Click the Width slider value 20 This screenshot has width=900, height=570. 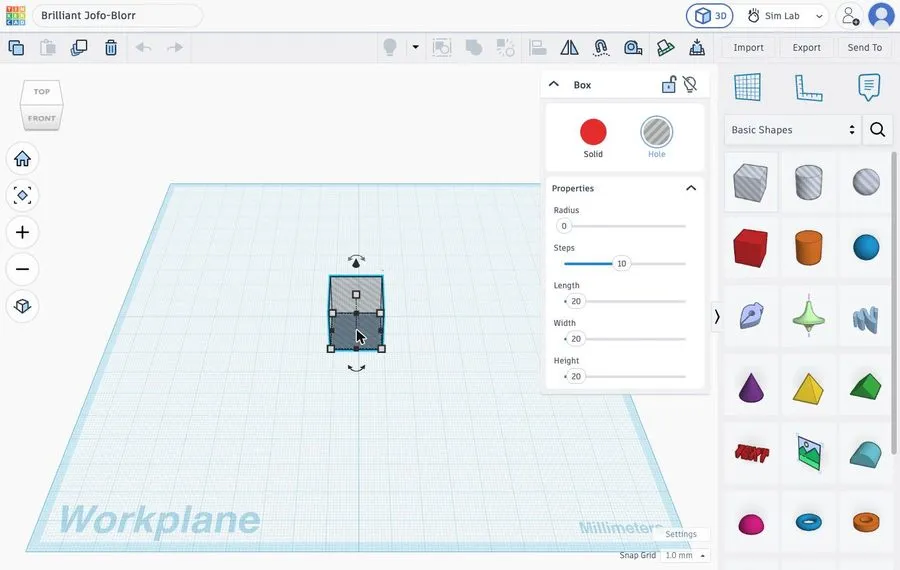[x=576, y=339]
